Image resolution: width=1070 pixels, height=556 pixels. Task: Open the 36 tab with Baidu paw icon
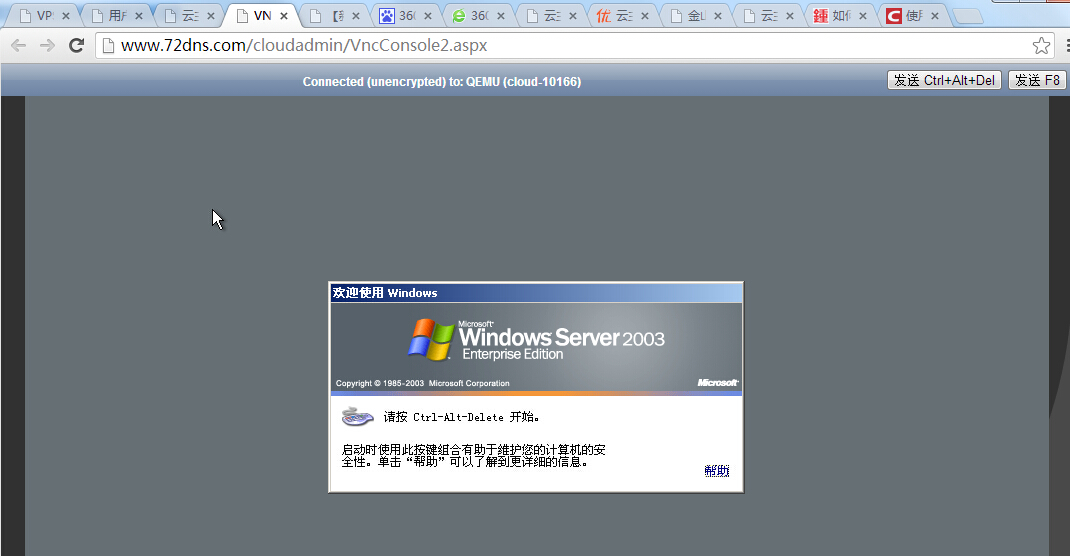click(x=407, y=16)
